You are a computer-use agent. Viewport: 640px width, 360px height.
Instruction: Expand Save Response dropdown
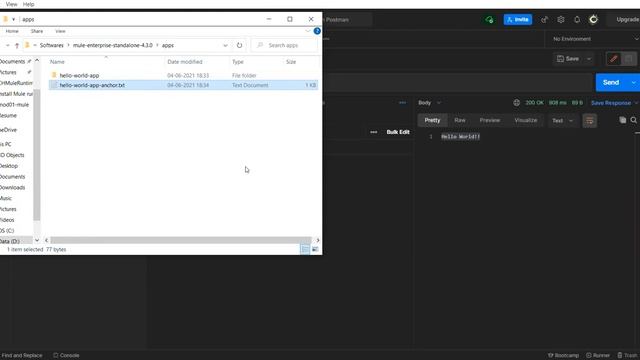point(637,103)
